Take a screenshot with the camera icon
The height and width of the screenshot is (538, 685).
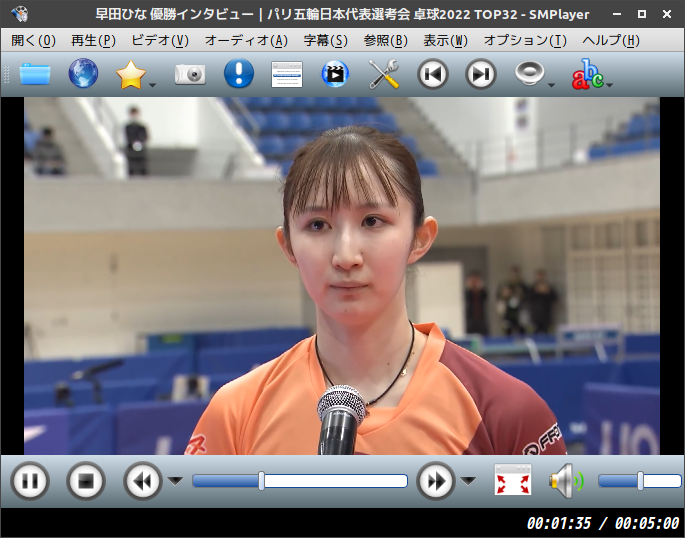coord(190,74)
